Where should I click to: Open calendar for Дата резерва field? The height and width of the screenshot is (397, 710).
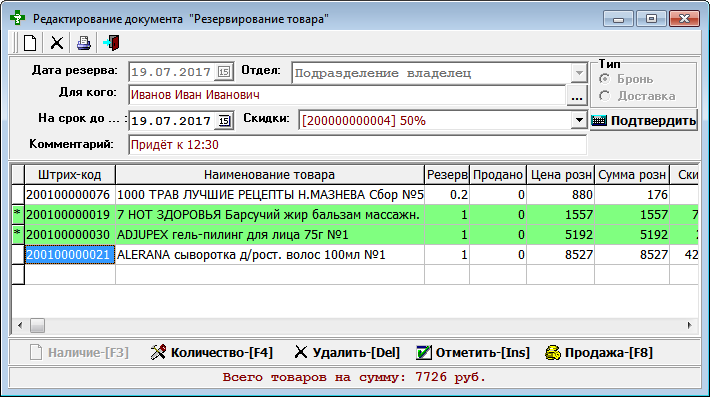point(224,72)
